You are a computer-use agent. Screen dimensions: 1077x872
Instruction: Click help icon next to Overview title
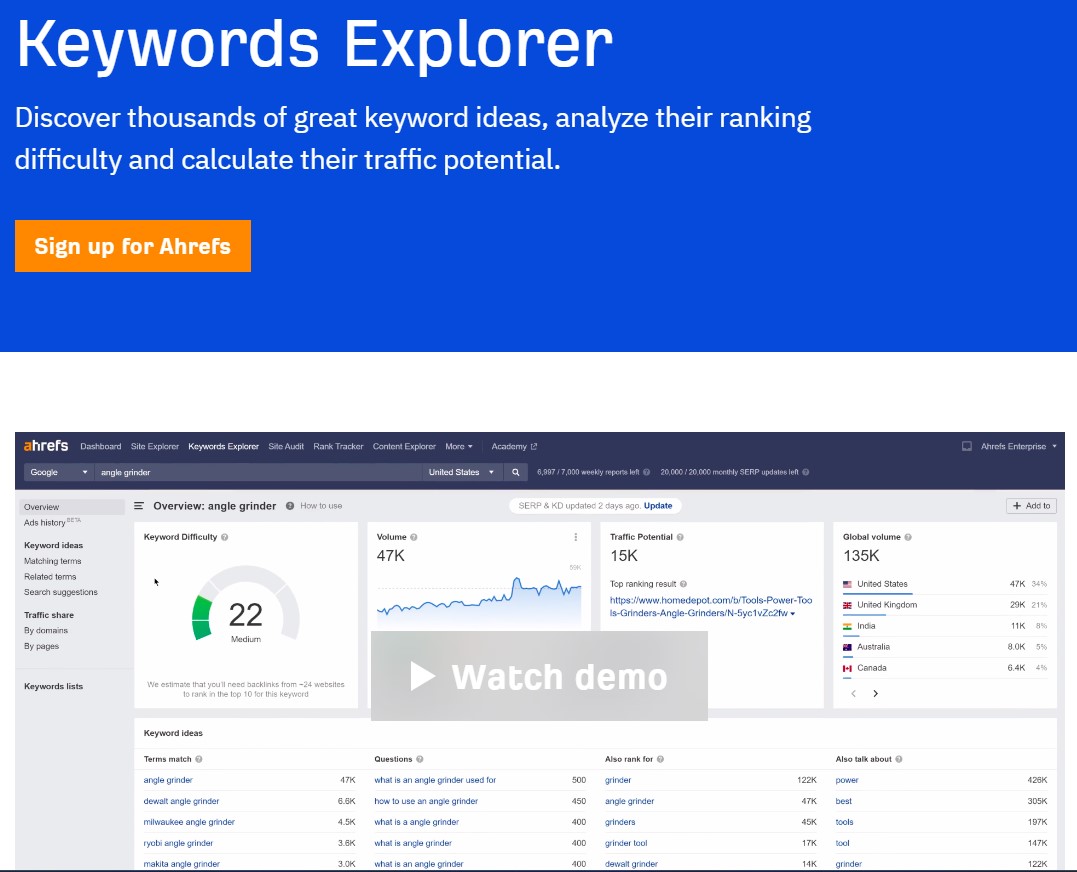coord(290,506)
